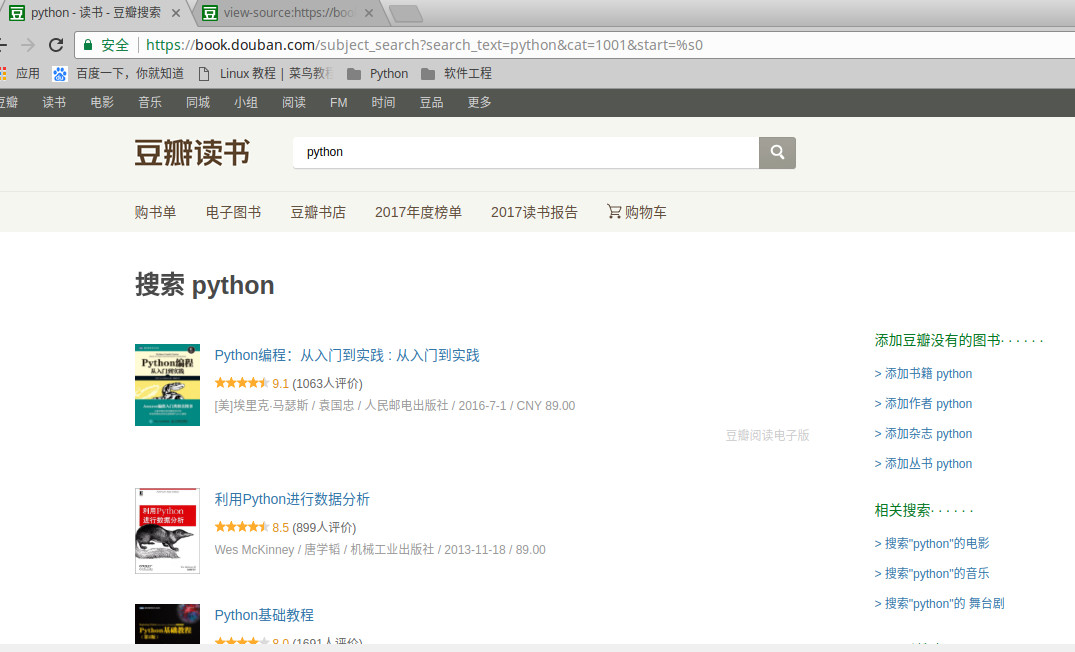Open the 利用Python进行数据分析 title link

(x=292, y=499)
